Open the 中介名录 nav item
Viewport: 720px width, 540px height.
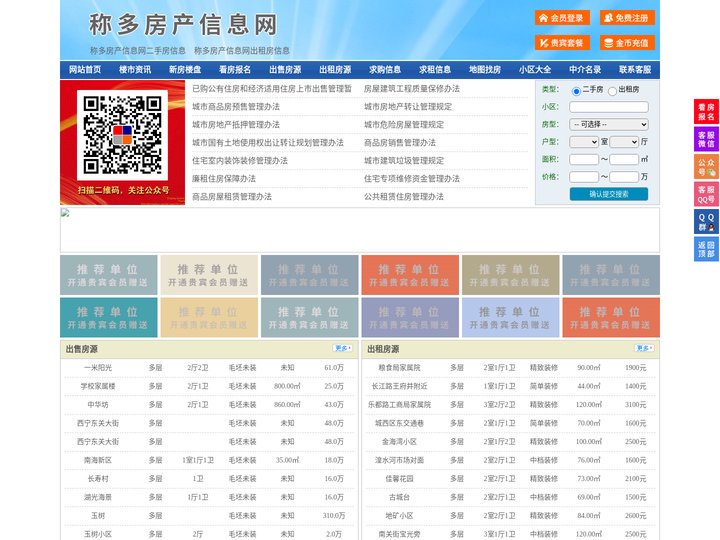tap(585, 70)
